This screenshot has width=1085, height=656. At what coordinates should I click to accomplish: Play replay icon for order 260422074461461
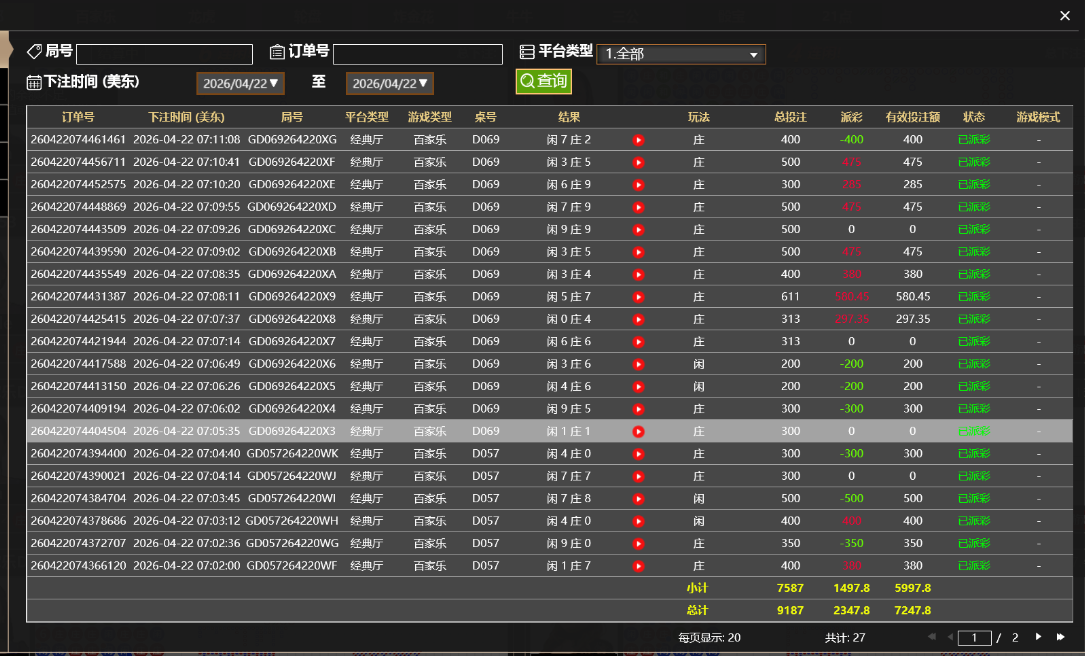click(x=638, y=140)
